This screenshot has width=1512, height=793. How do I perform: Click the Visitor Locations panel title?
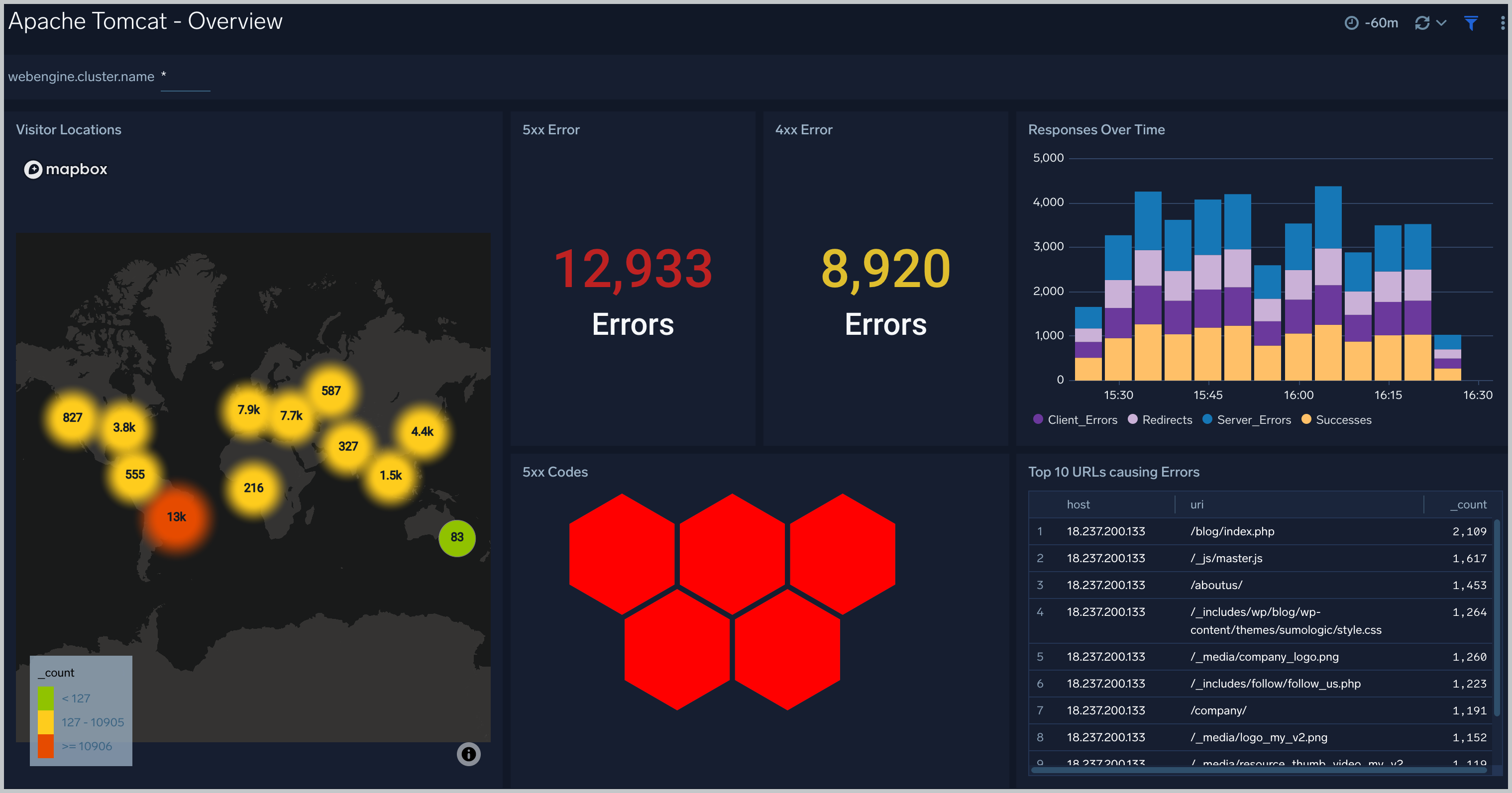tap(69, 130)
